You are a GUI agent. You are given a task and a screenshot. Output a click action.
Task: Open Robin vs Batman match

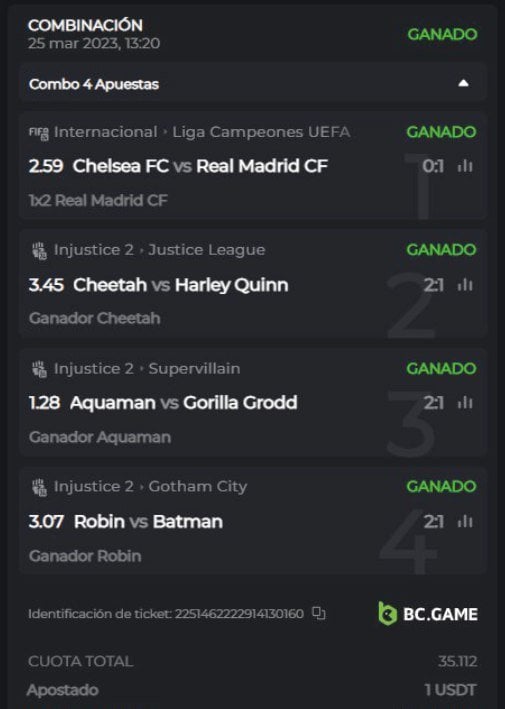pos(148,521)
